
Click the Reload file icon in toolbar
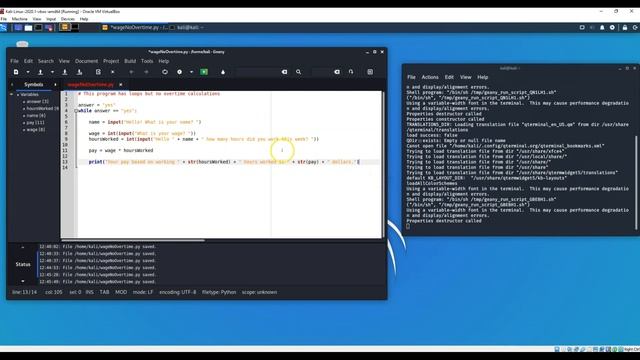(x=98, y=72)
